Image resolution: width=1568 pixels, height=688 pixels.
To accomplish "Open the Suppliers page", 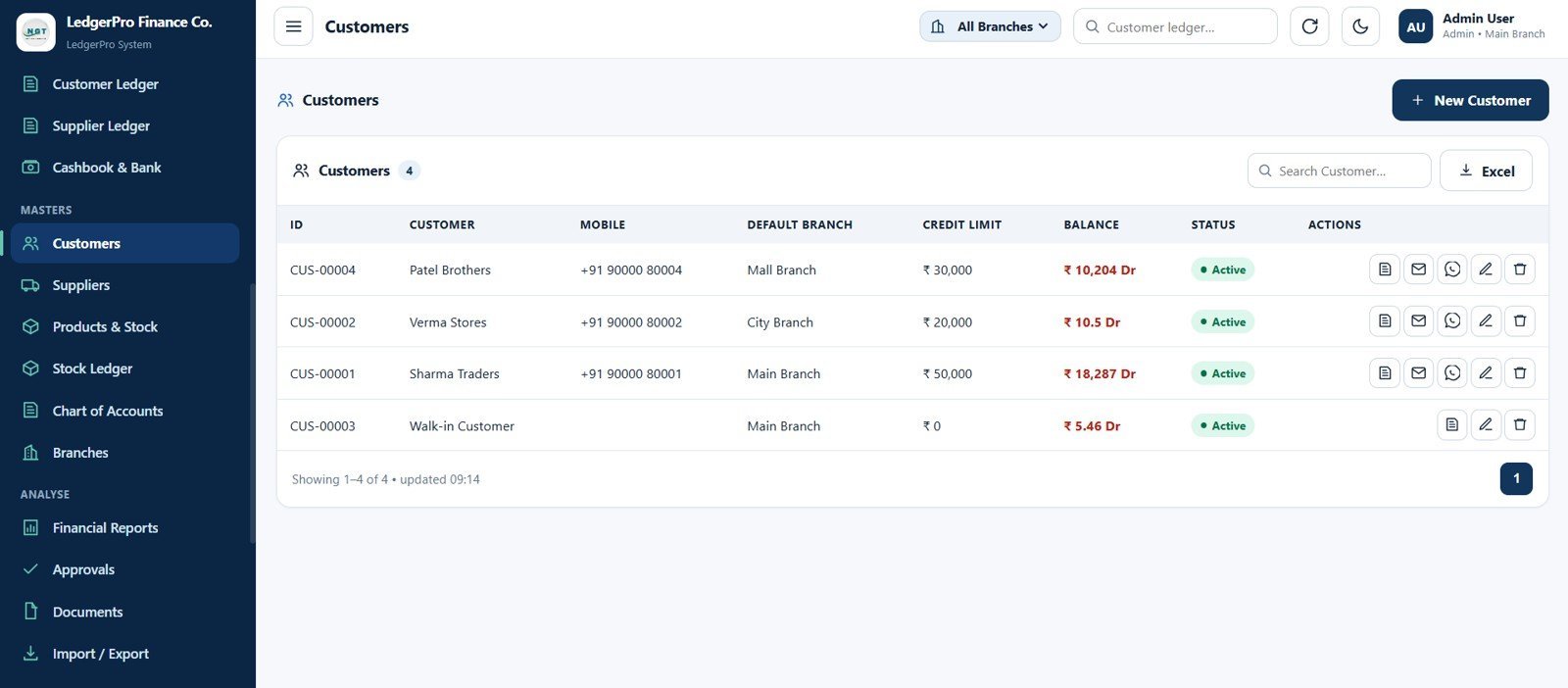I will [124, 285].
